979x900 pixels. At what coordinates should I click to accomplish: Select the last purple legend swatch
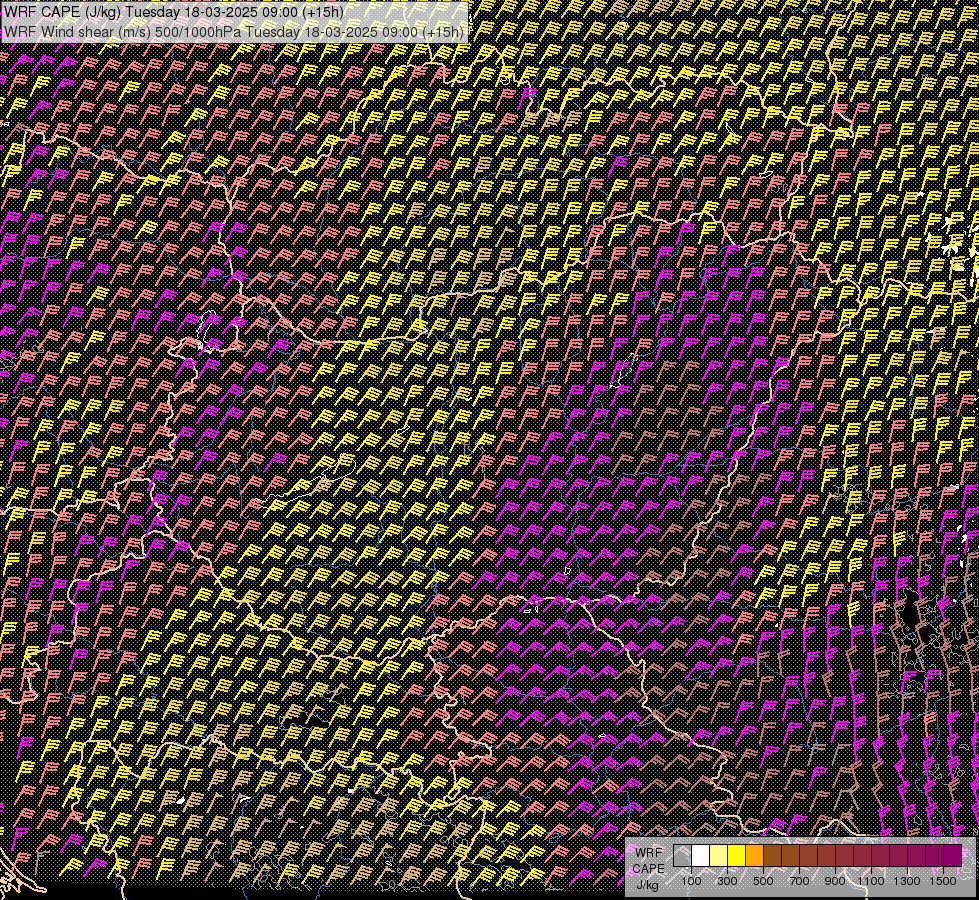952,855
